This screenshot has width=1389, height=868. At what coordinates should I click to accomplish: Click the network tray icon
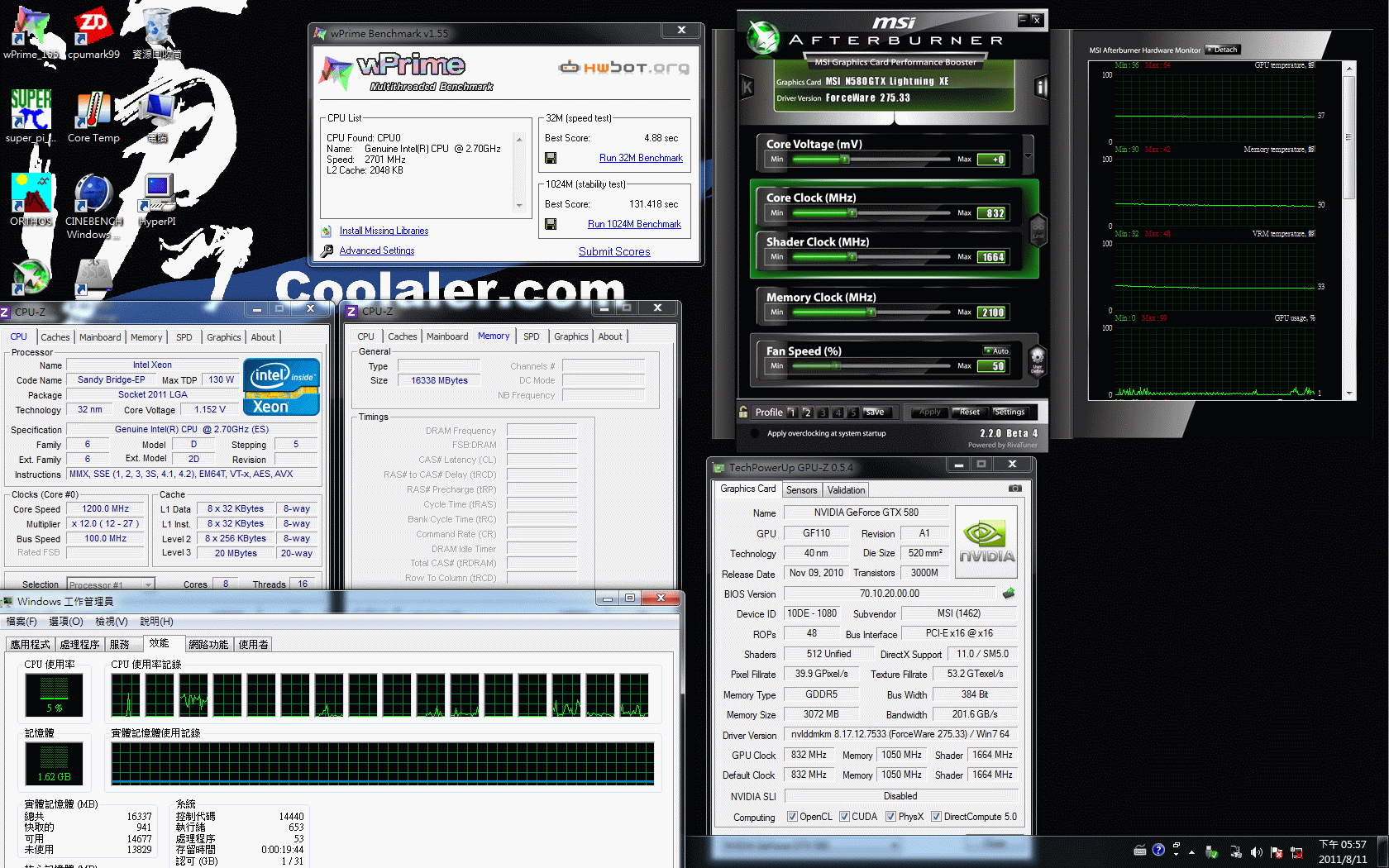tap(1296, 852)
